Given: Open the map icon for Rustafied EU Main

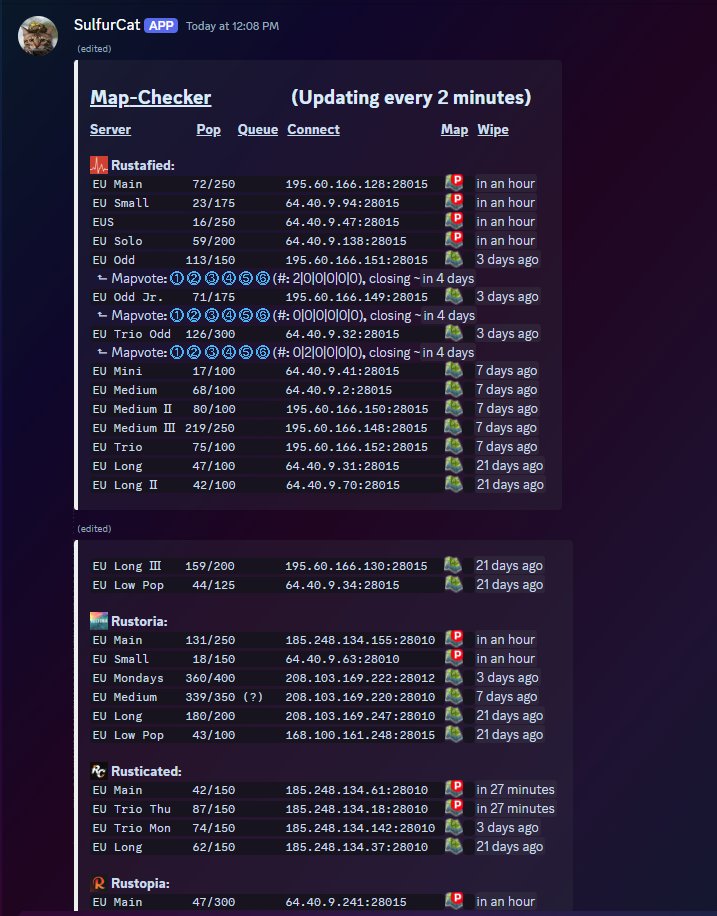Looking at the screenshot, I should pos(454,182).
